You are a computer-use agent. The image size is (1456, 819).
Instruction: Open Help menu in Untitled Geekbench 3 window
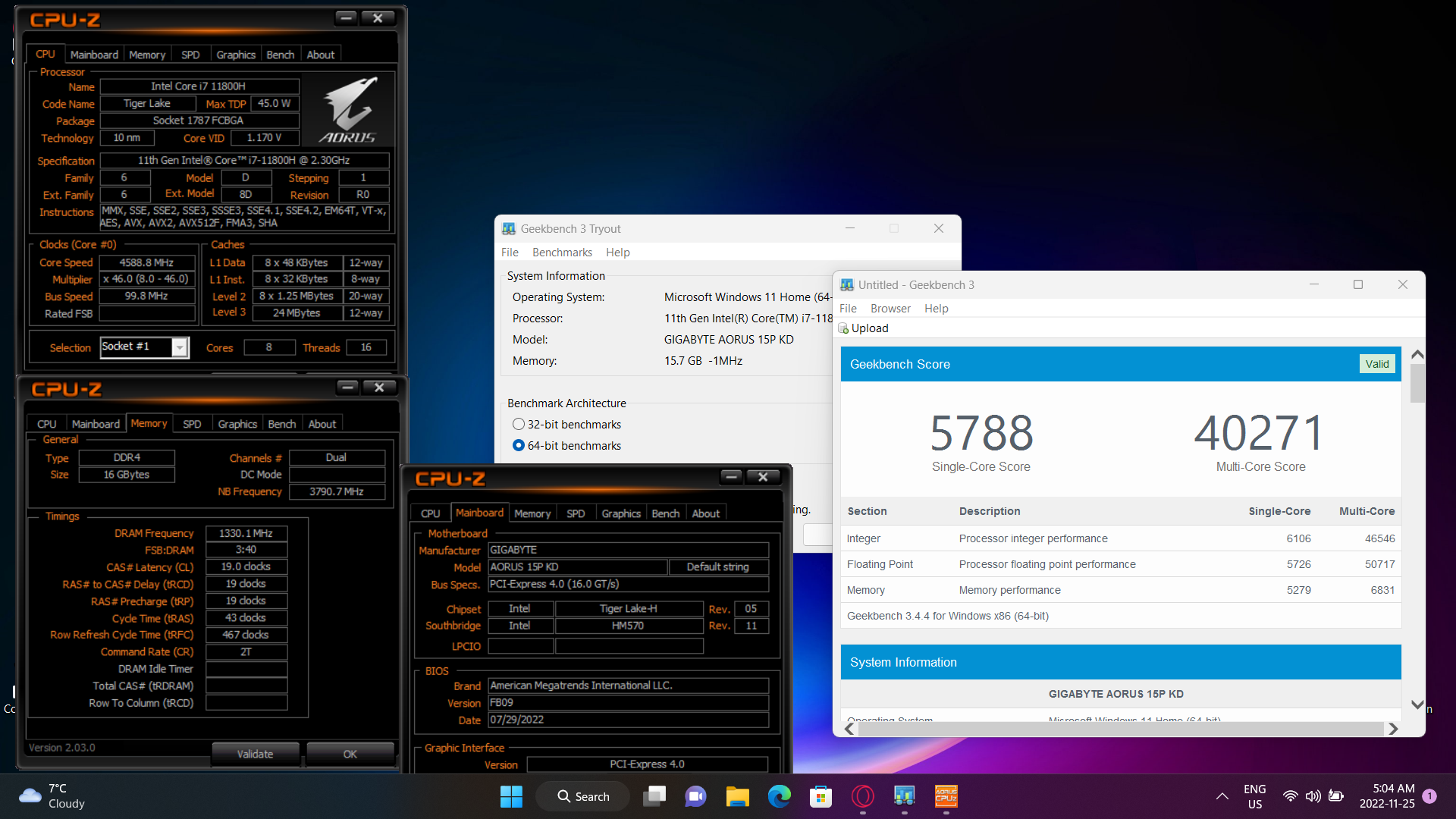pos(936,309)
